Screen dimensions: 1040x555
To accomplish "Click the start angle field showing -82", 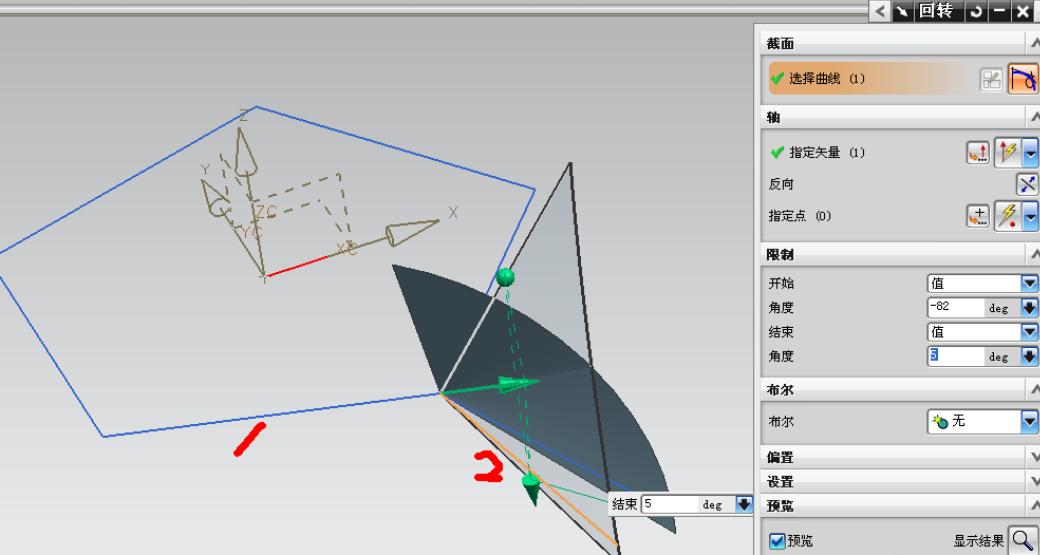I will pyautogui.click(x=956, y=308).
